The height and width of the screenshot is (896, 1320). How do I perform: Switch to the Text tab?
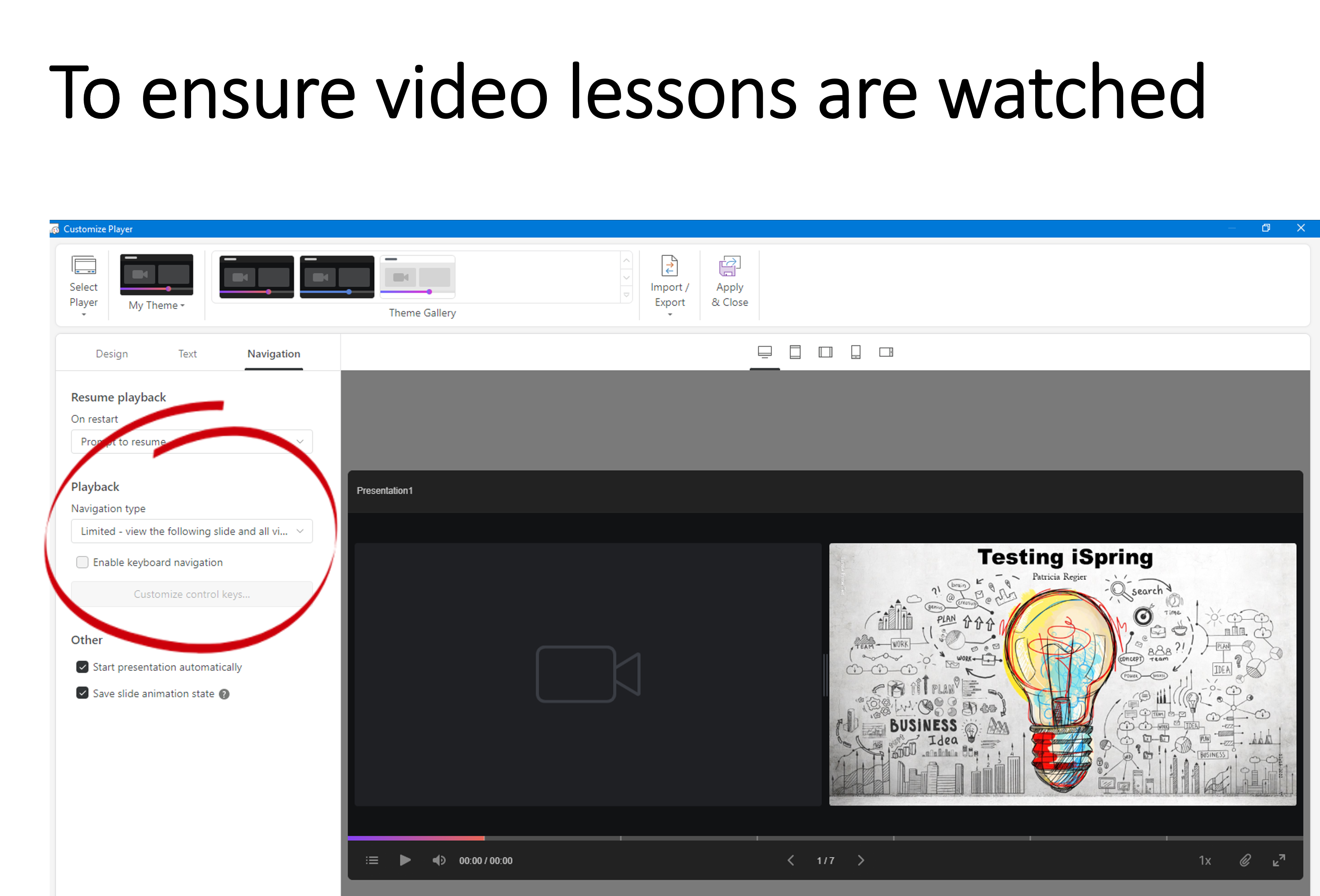[187, 354]
